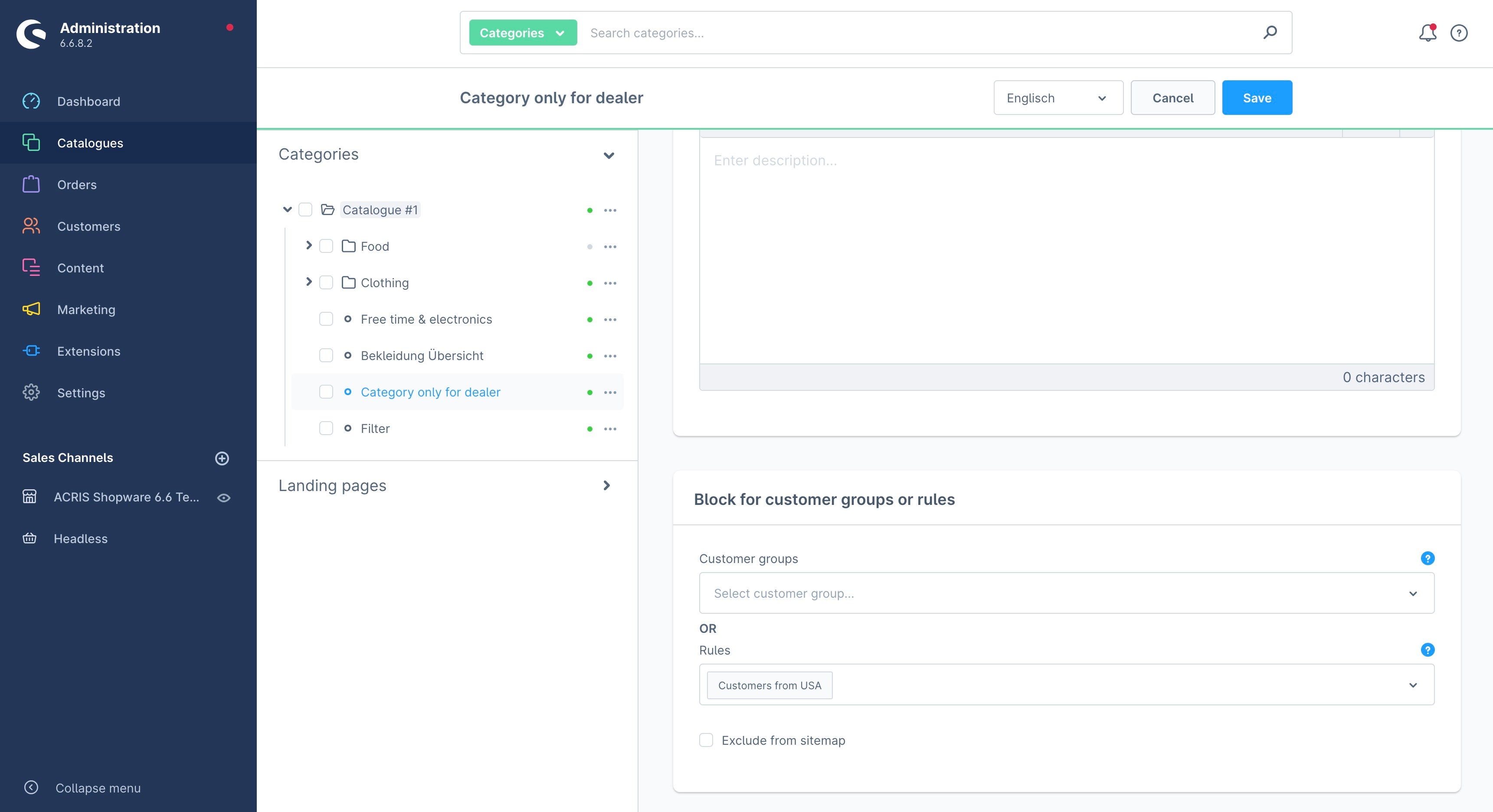
Task: Open the Dashboard gauge icon
Action: [31, 101]
